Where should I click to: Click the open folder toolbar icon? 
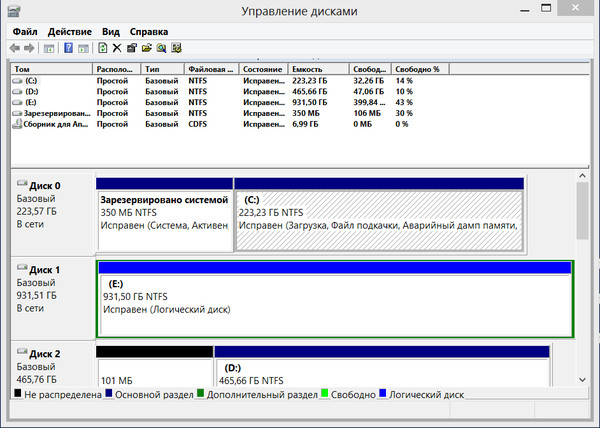(x=147, y=47)
